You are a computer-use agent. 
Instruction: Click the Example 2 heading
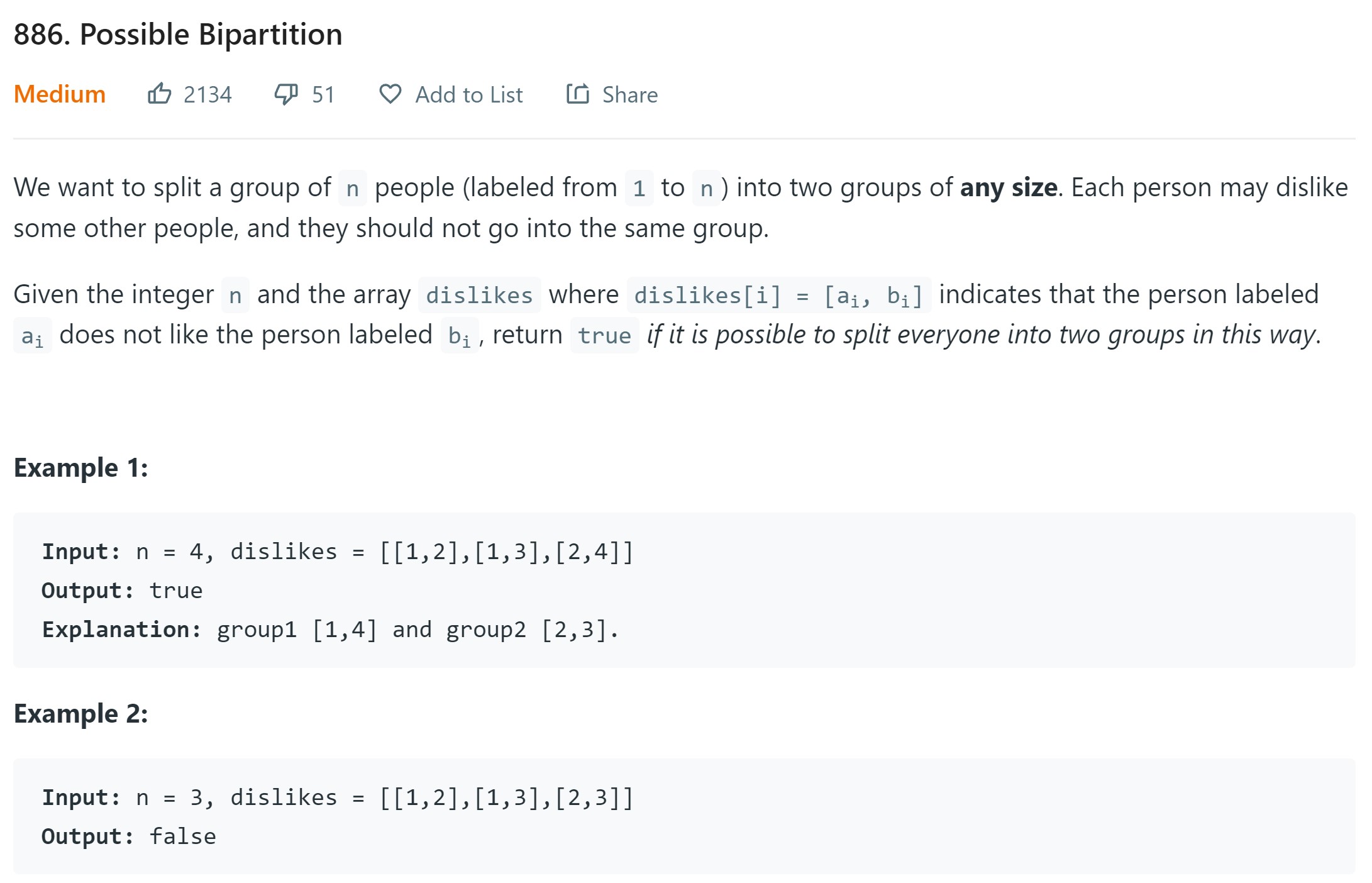pyautogui.click(x=81, y=714)
